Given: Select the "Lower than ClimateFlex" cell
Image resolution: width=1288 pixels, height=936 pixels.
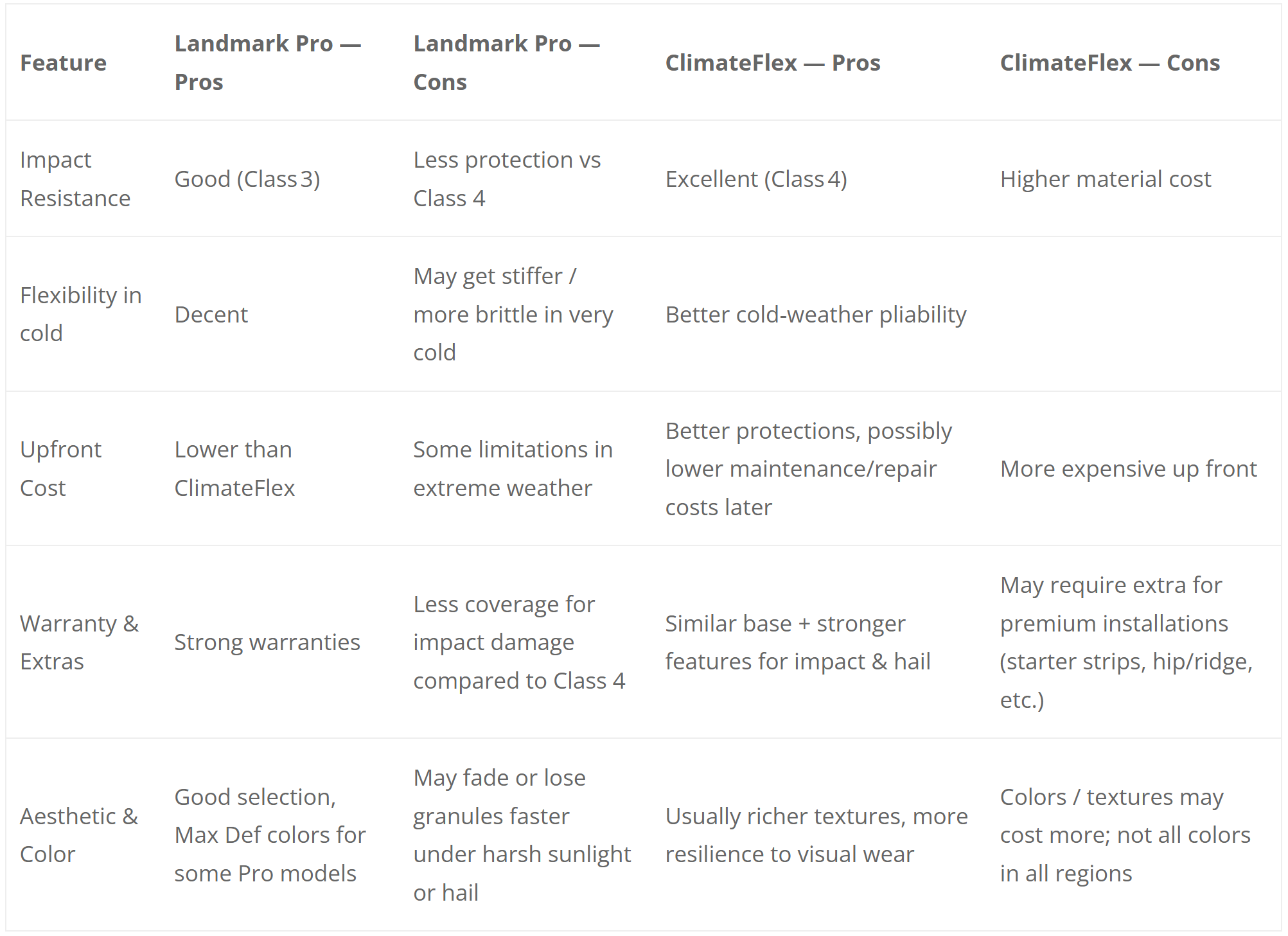Looking at the screenshot, I should 234,468.
